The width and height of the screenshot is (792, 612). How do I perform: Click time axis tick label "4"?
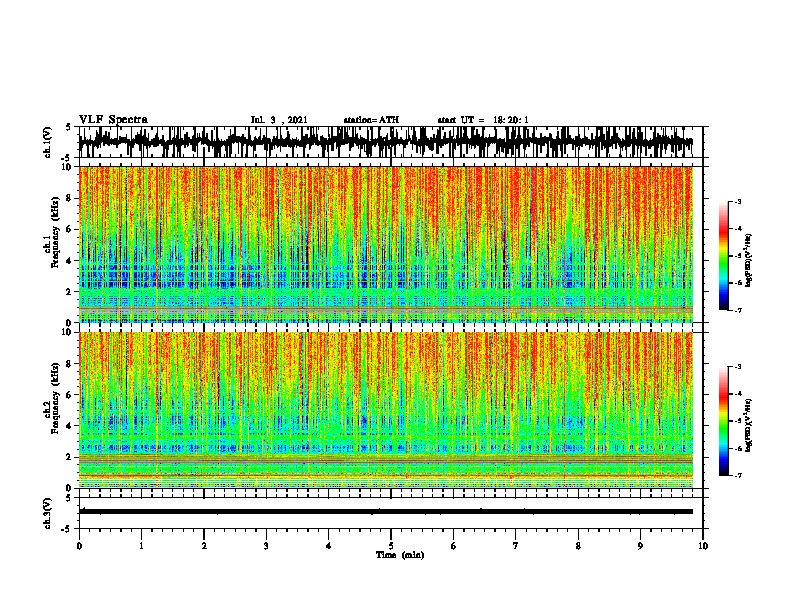coord(329,546)
